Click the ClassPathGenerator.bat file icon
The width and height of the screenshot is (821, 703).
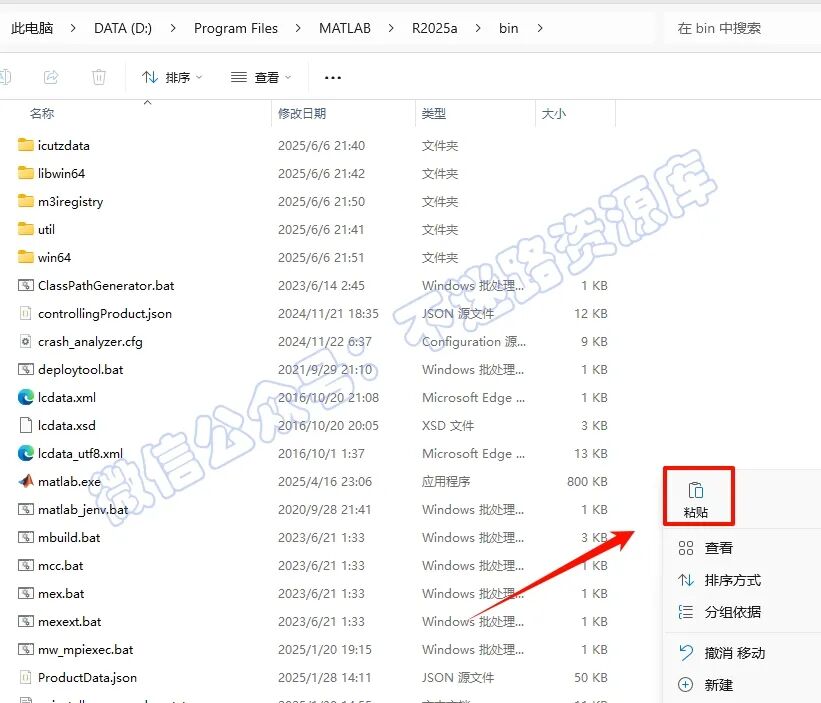click(x=26, y=285)
